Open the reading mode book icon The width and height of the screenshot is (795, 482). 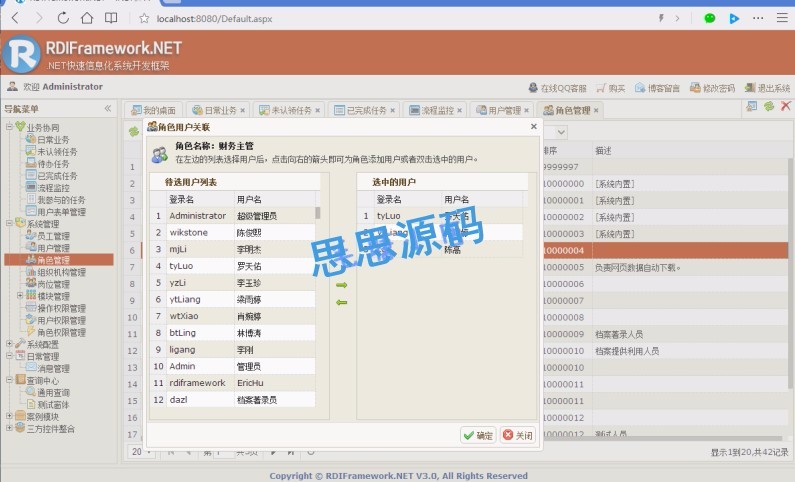click(x=111, y=18)
